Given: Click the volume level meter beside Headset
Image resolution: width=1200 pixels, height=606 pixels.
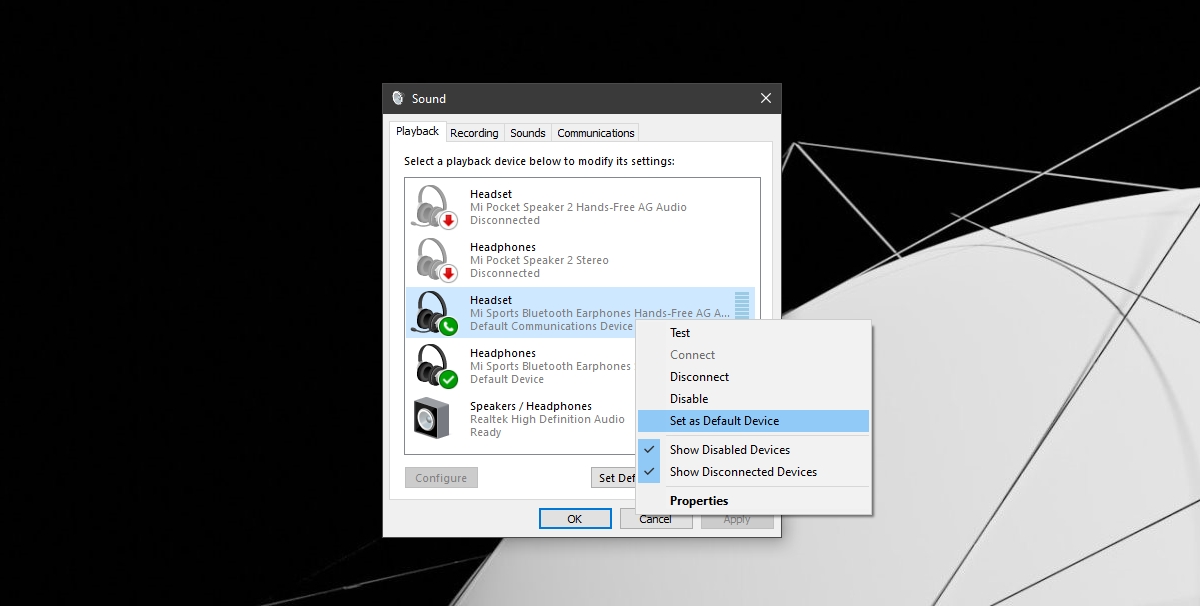Looking at the screenshot, I should pos(742,305).
